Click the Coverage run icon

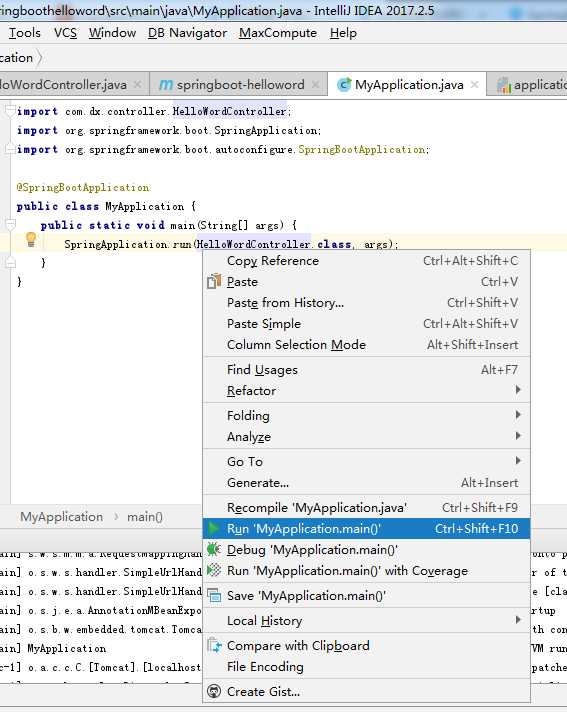point(214,570)
